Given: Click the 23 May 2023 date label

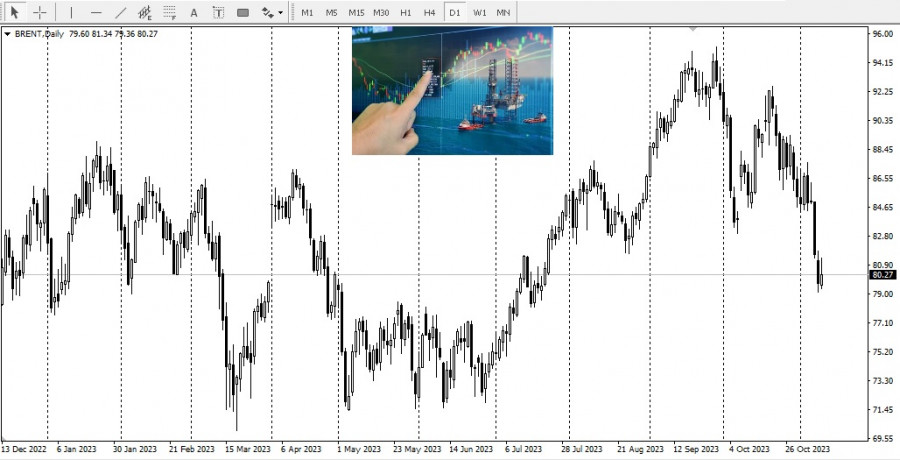Looking at the screenshot, I should point(417,449).
